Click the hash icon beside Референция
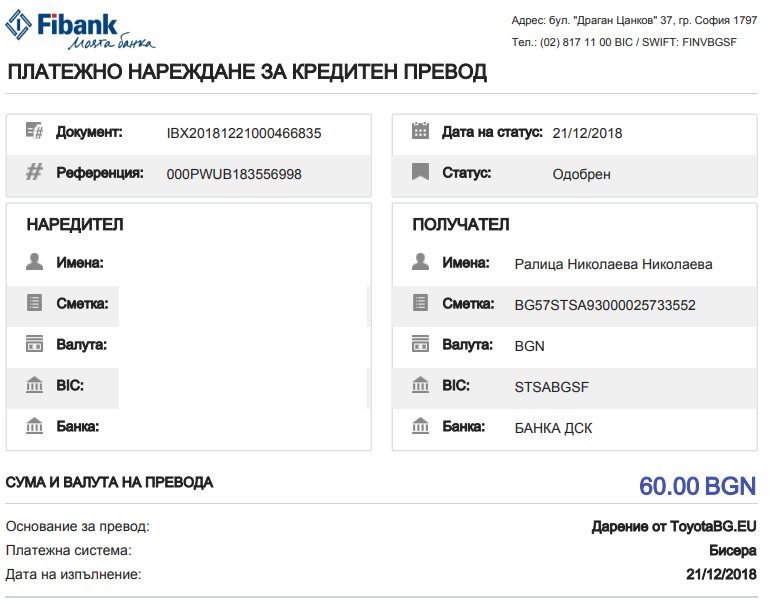The image size is (769, 603). pyautogui.click(x=35, y=173)
